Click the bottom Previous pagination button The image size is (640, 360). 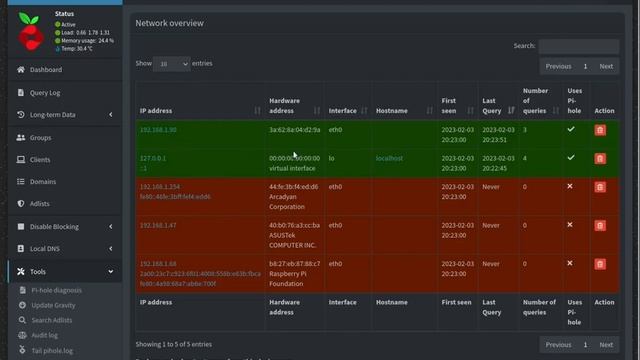558,345
